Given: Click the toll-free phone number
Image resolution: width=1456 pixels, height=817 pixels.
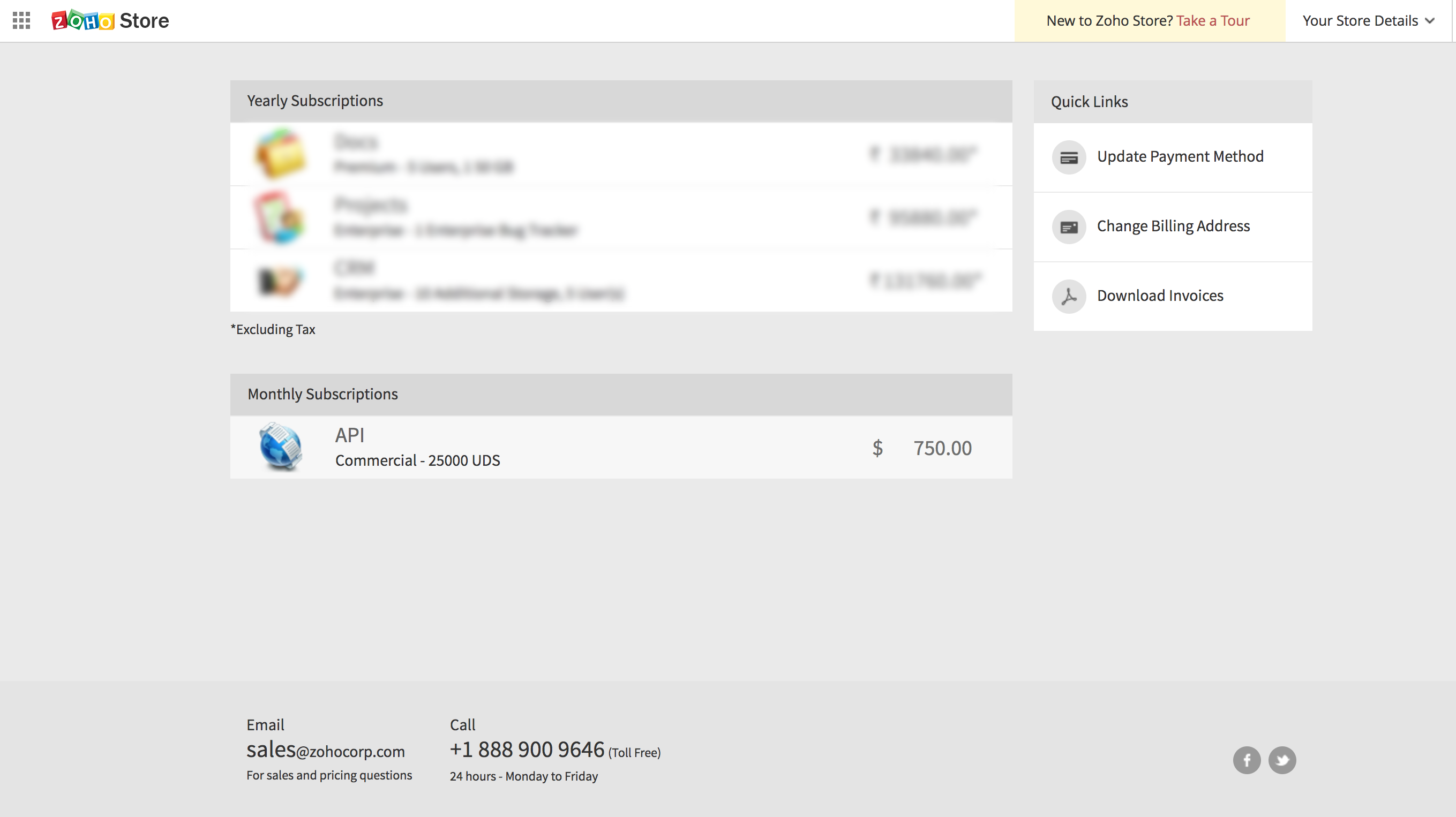Looking at the screenshot, I should tap(527, 749).
